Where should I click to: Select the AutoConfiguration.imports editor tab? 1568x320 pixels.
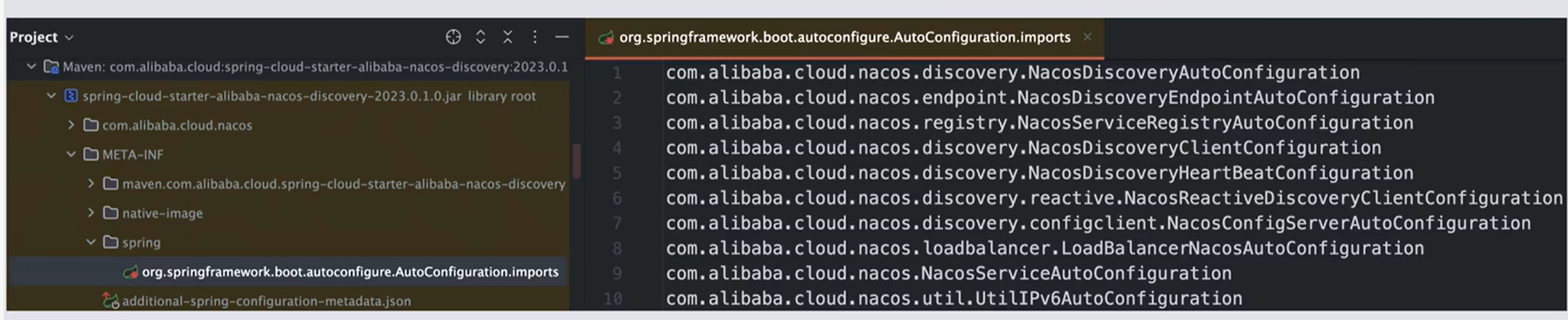(844, 38)
